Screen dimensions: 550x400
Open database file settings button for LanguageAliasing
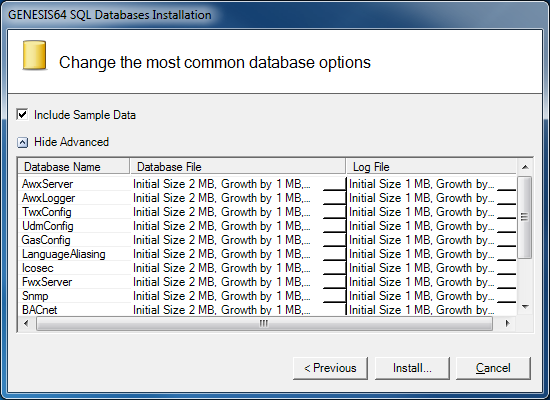click(x=334, y=254)
